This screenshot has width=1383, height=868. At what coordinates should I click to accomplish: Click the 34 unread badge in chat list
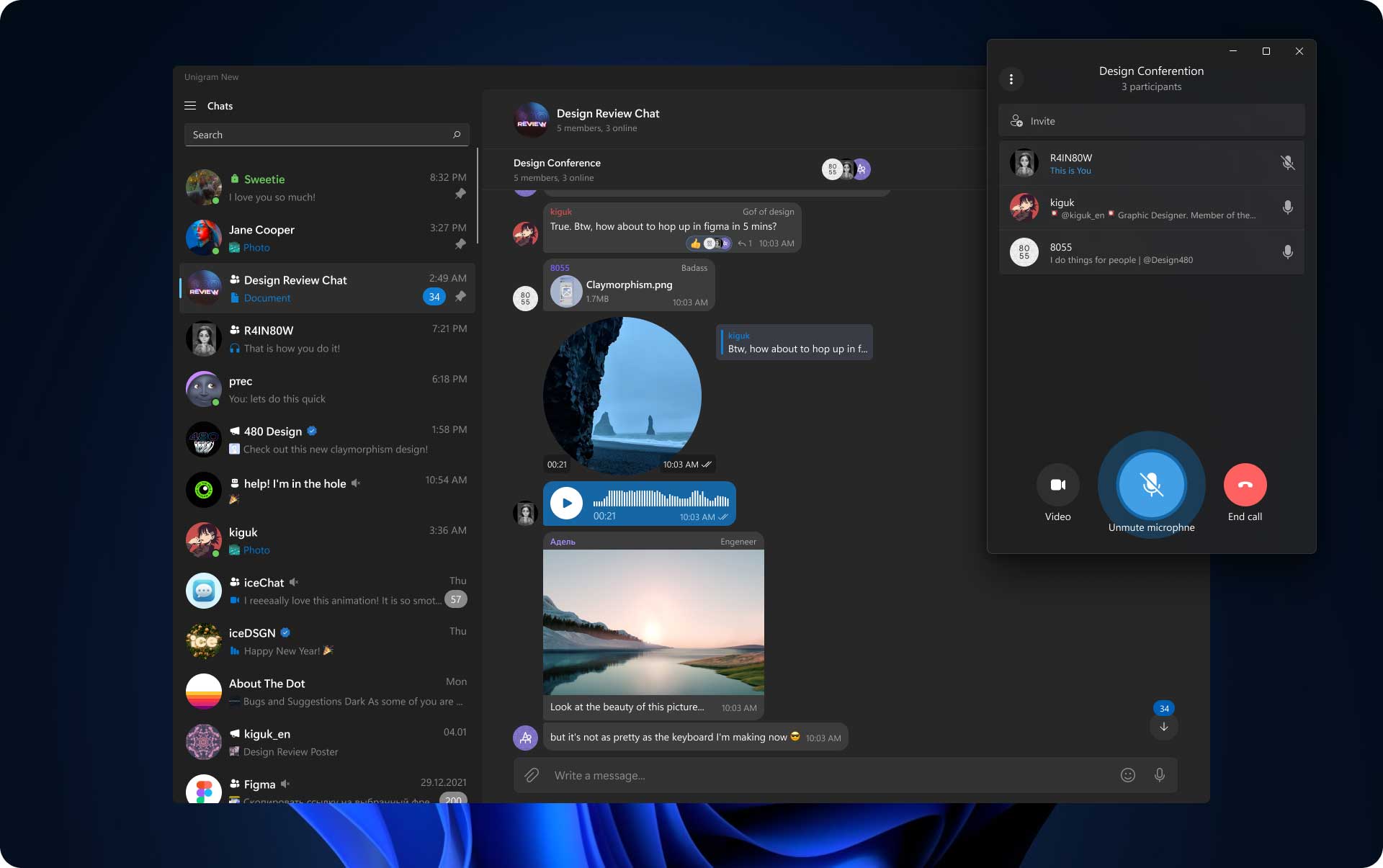(434, 297)
